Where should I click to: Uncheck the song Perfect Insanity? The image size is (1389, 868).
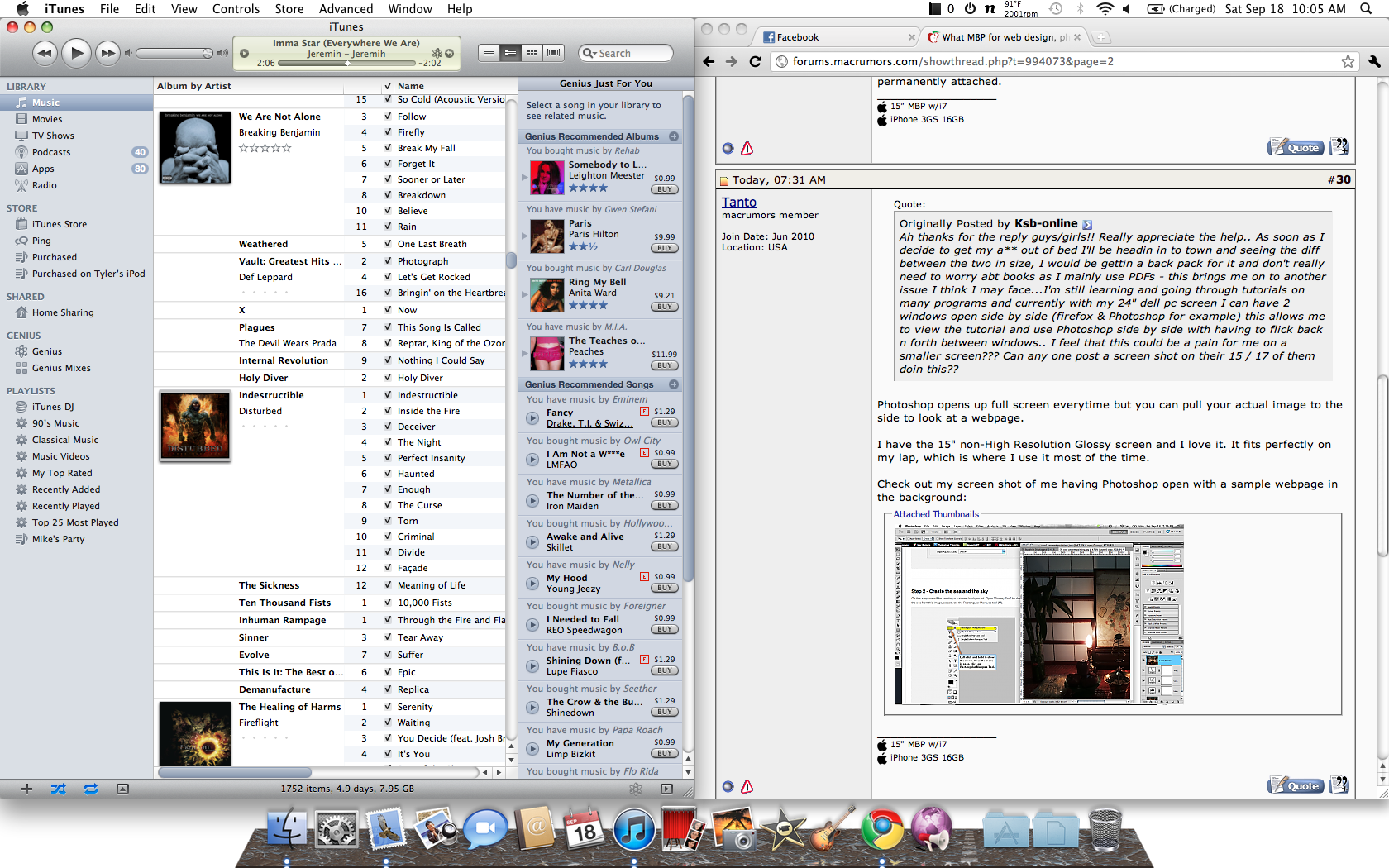(388, 458)
